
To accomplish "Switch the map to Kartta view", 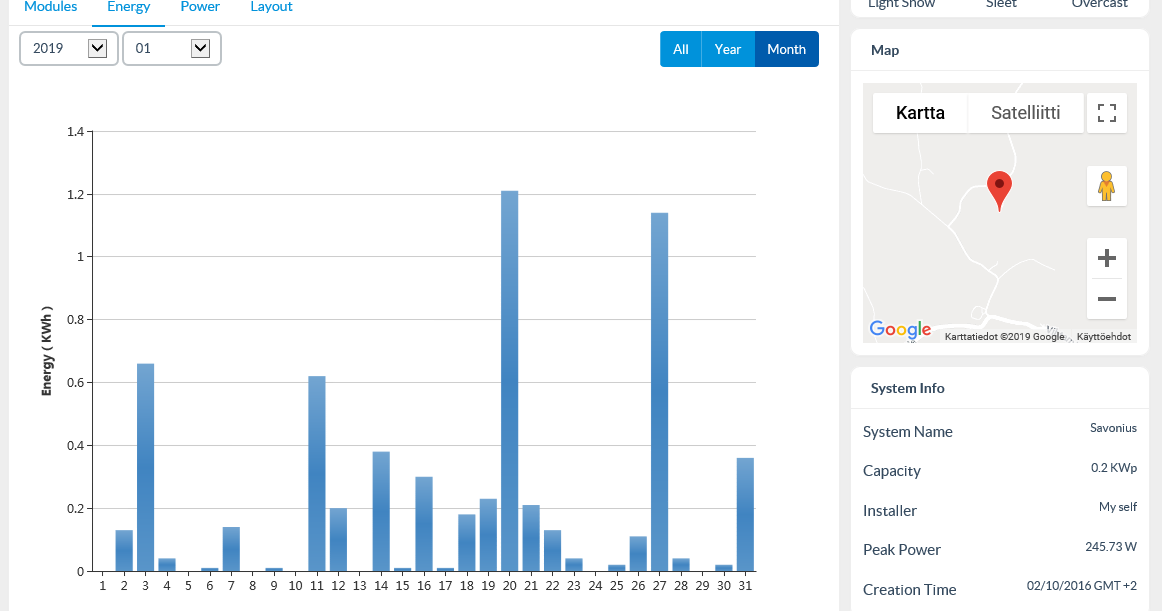I will [x=920, y=113].
